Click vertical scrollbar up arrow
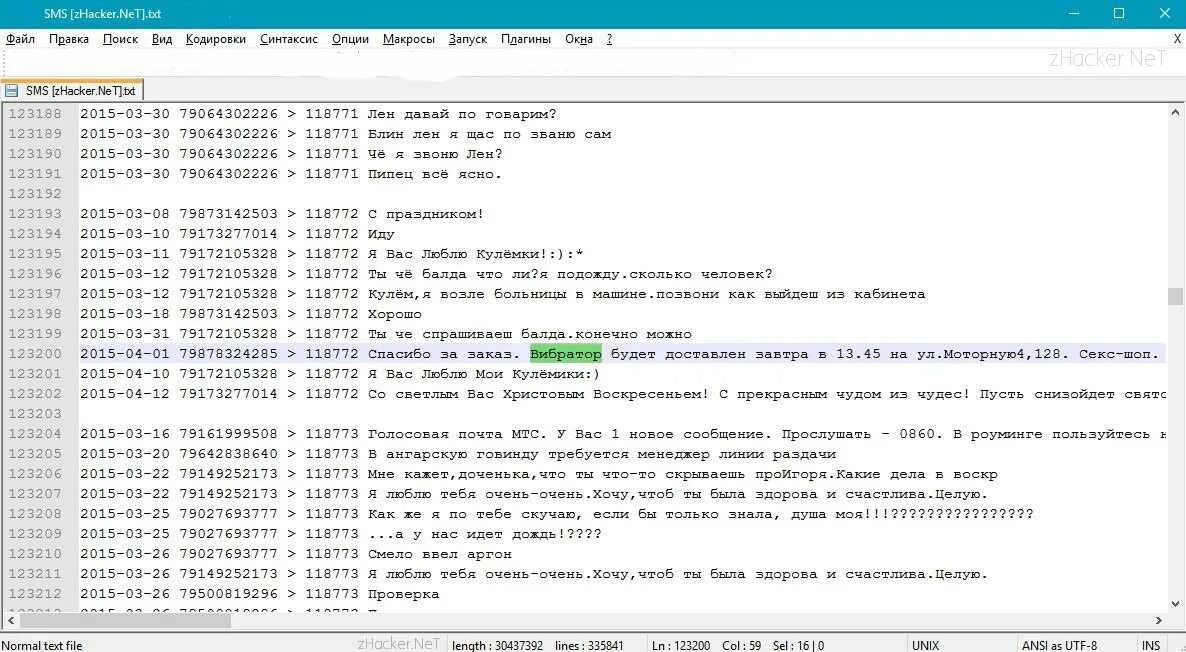The width and height of the screenshot is (1186, 652). [x=1175, y=113]
